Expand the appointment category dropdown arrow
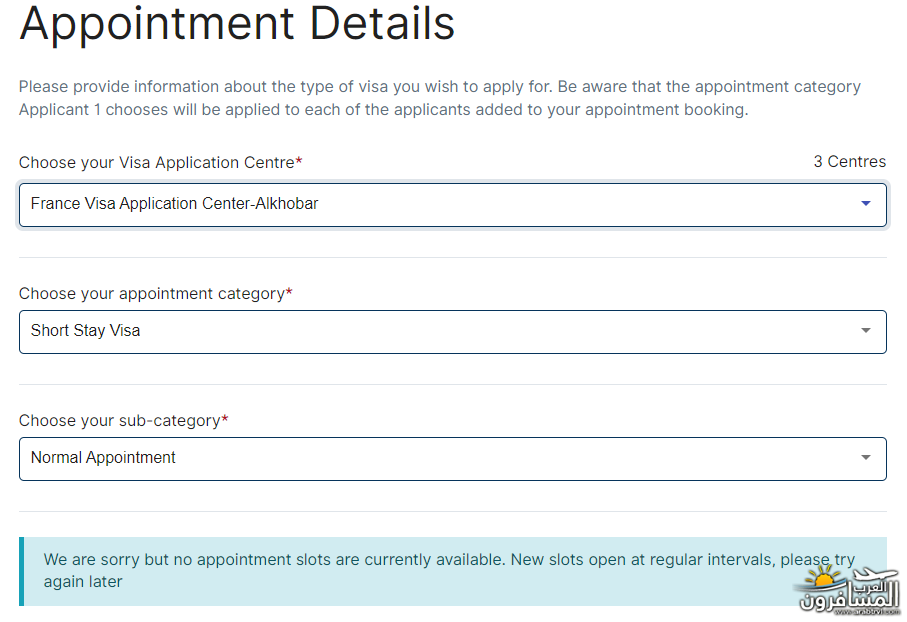The height and width of the screenshot is (622, 907). 865,330
